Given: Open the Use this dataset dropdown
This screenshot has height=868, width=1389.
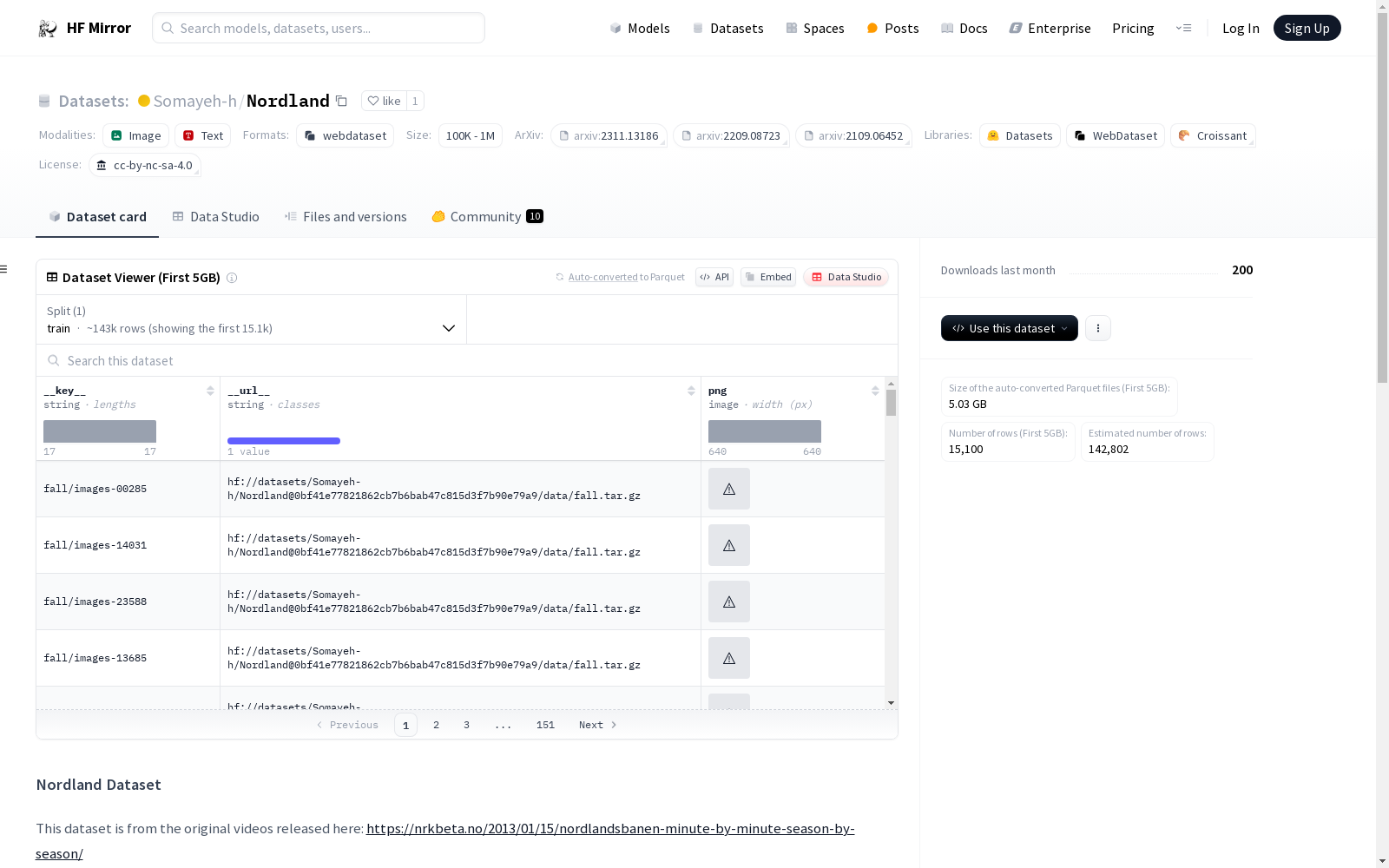Looking at the screenshot, I should (x=1010, y=328).
